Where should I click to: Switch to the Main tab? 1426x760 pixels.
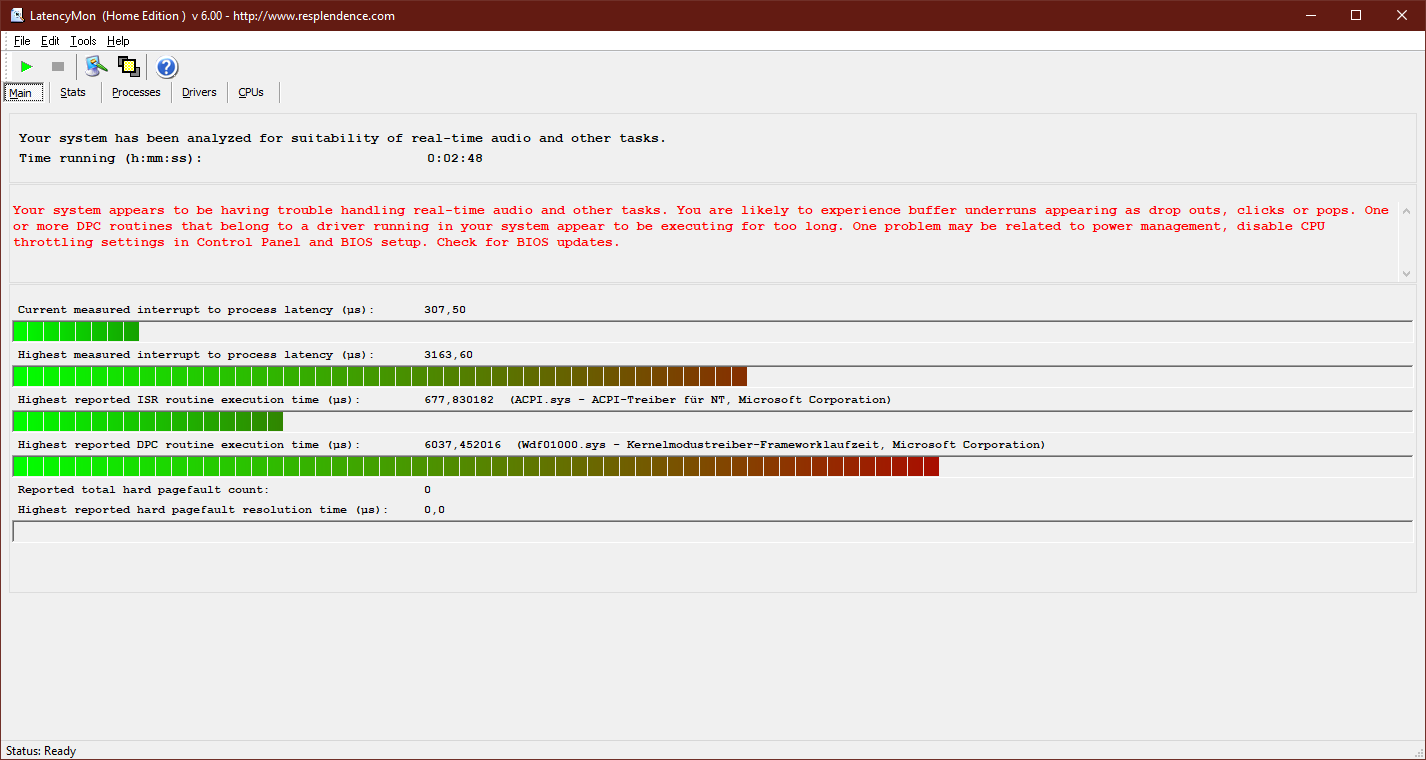click(23, 92)
